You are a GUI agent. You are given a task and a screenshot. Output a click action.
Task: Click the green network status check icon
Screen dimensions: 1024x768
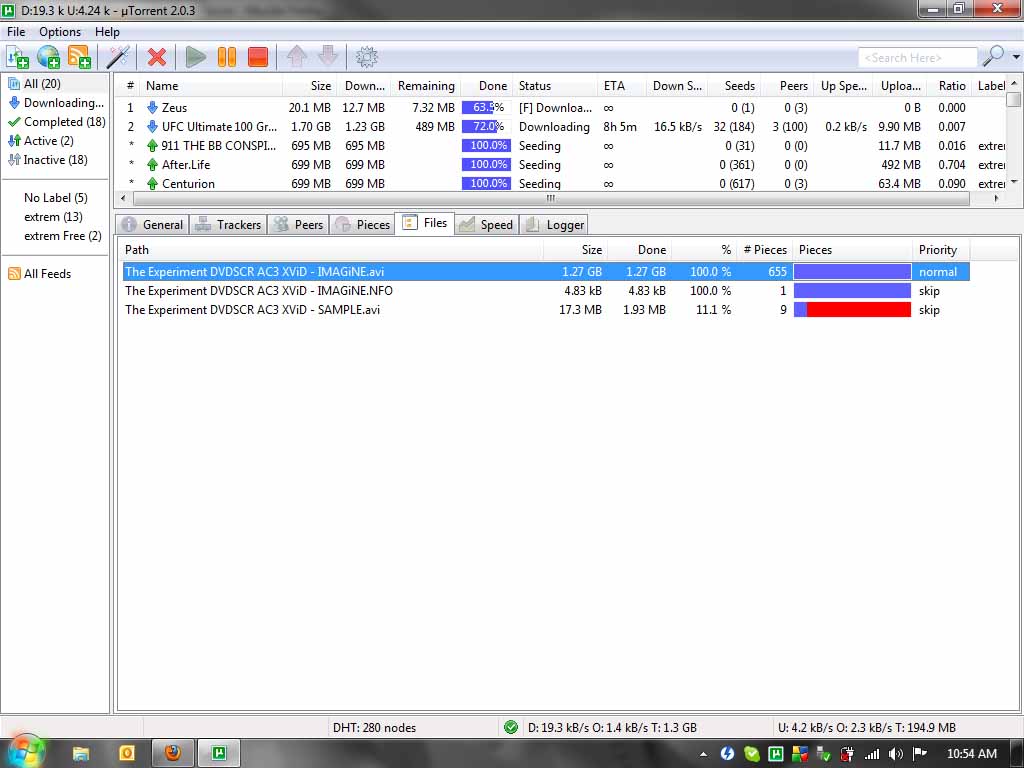pyautogui.click(x=511, y=727)
